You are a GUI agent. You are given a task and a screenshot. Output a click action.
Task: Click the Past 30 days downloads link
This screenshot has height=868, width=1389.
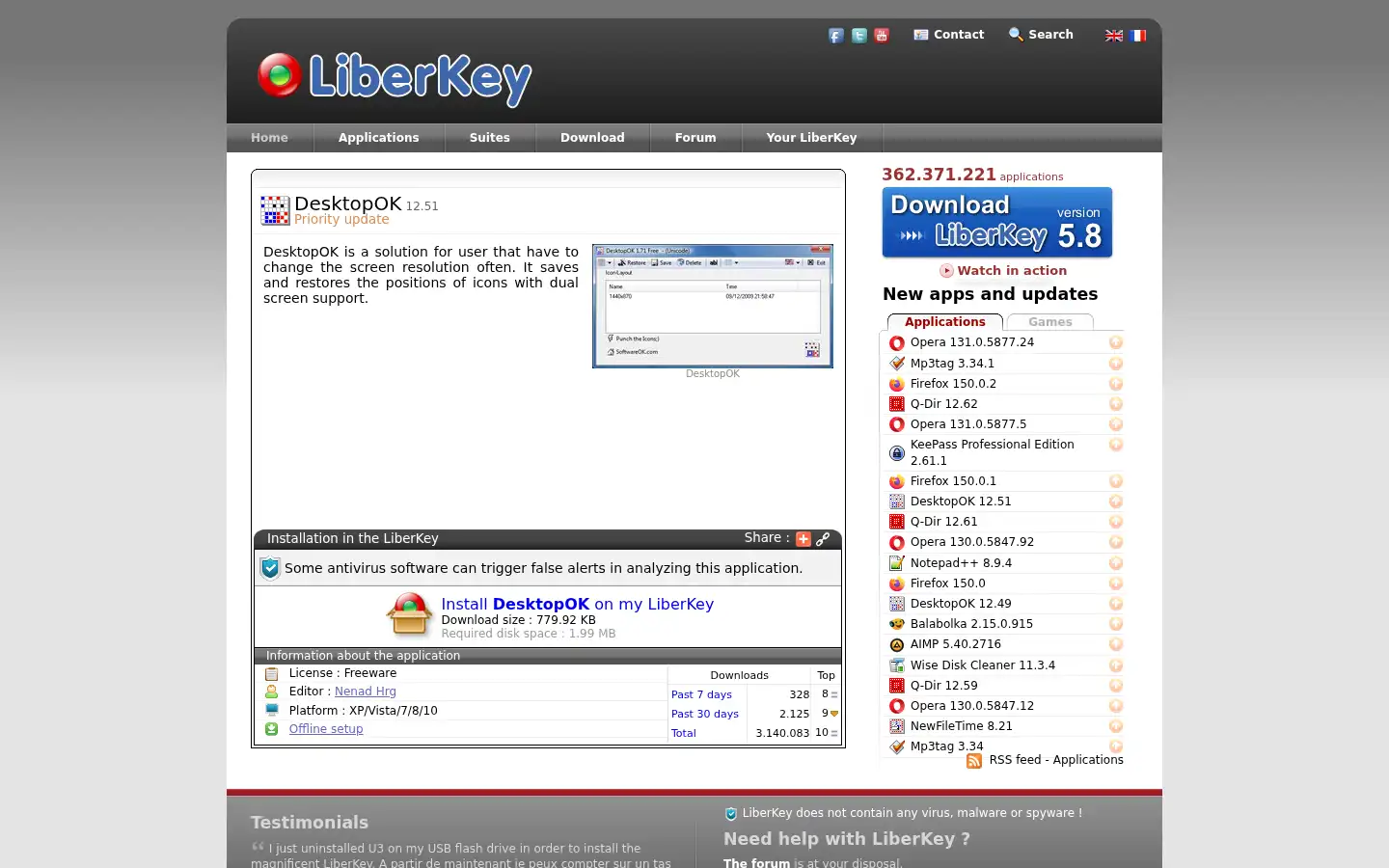tap(705, 714)
